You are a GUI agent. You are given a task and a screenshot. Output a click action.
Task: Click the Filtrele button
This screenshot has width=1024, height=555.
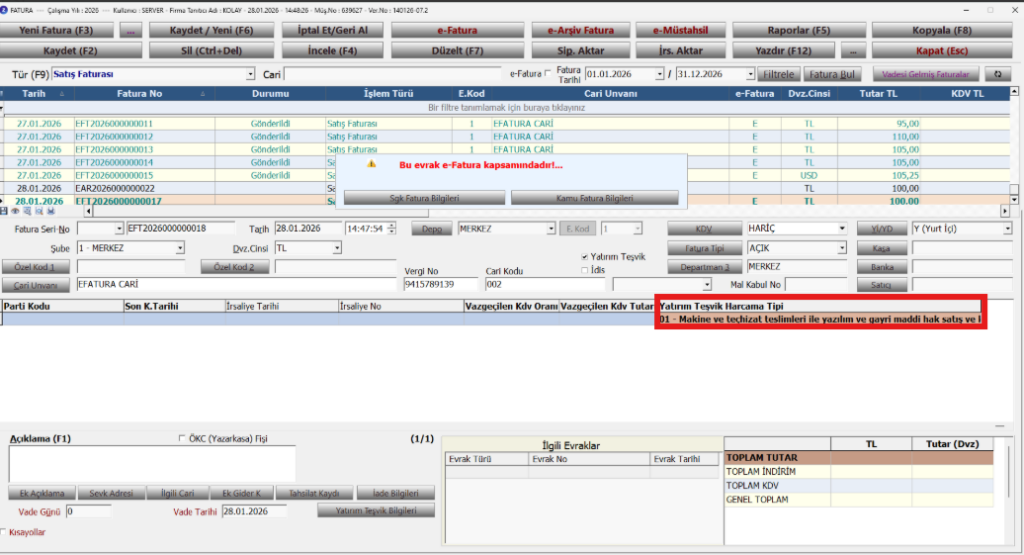[778, 74]
